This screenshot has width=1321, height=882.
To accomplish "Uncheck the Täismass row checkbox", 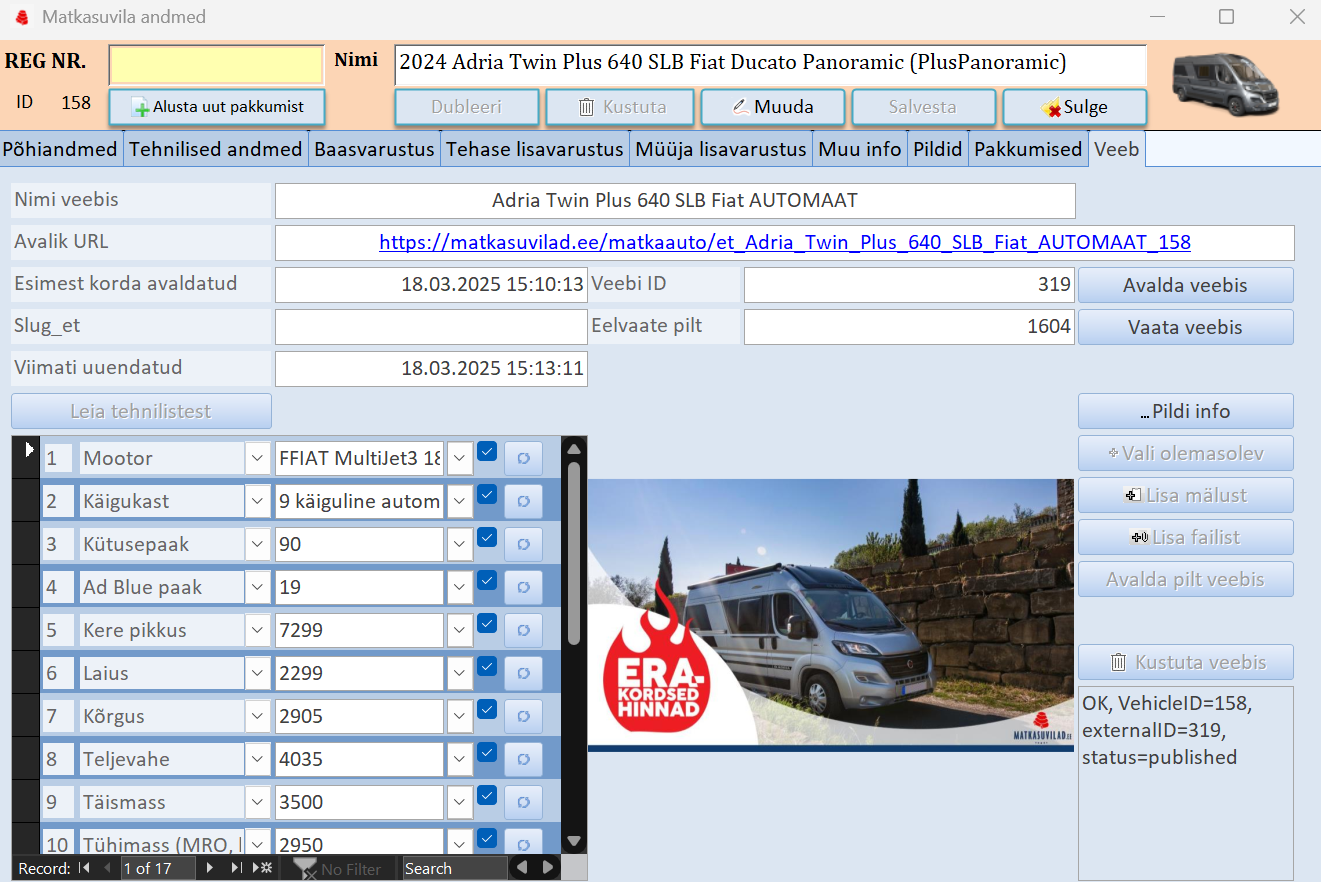I will [487, 795].
